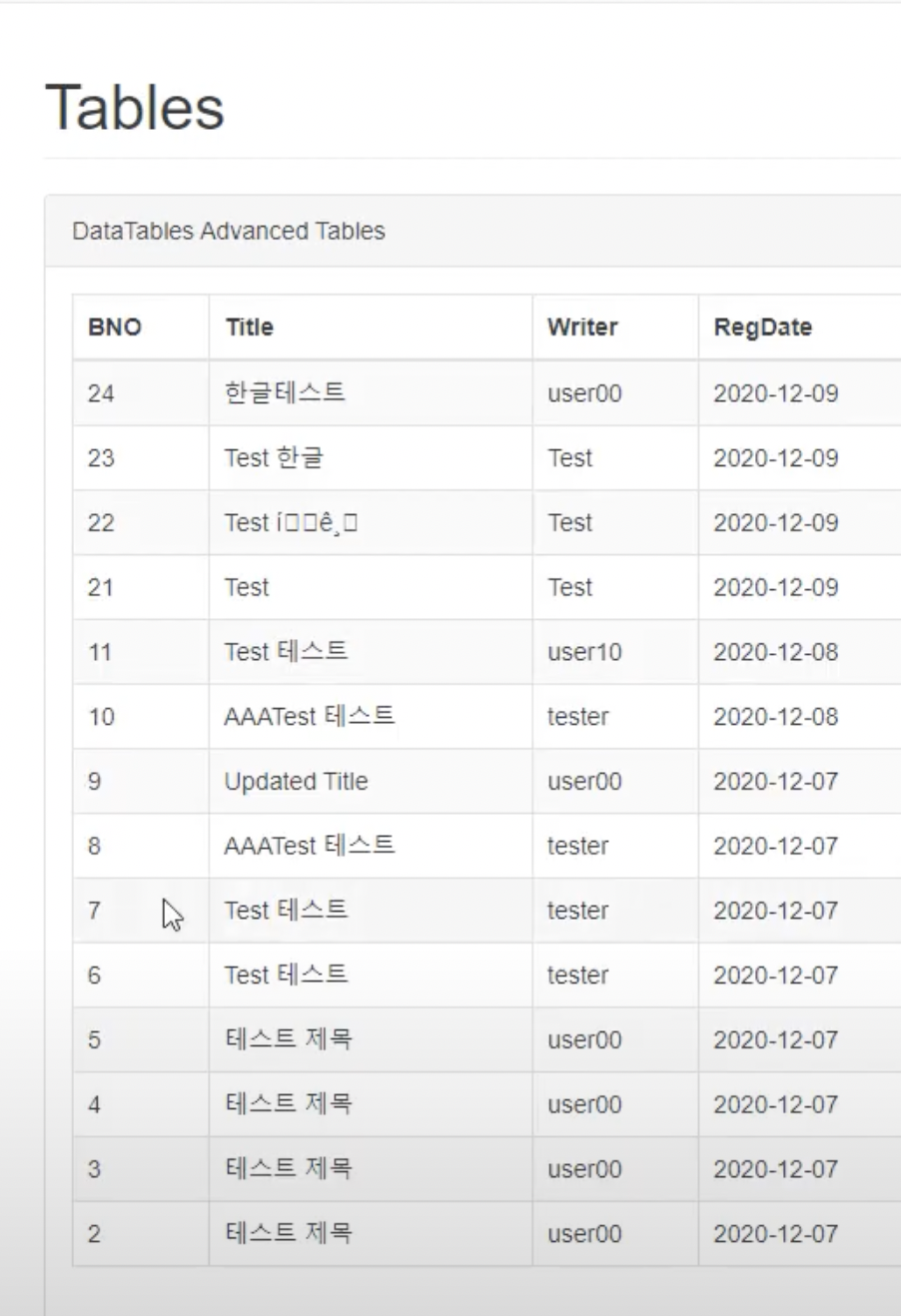Screen dimensions: 901x1316
Task: Click date 2020-12-07 in row 9
Action: 775,782
